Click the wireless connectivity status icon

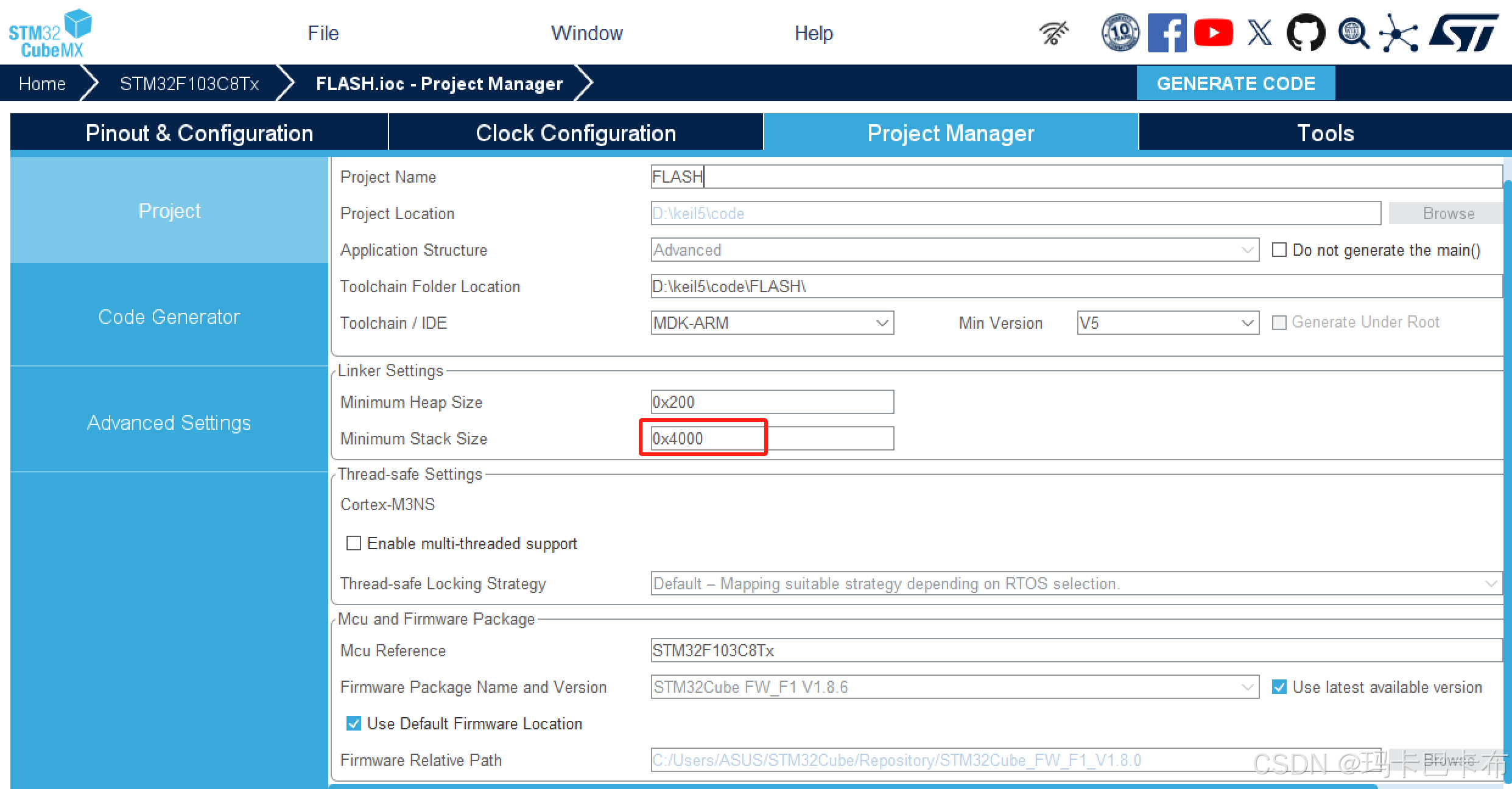tap(1054, 33)
